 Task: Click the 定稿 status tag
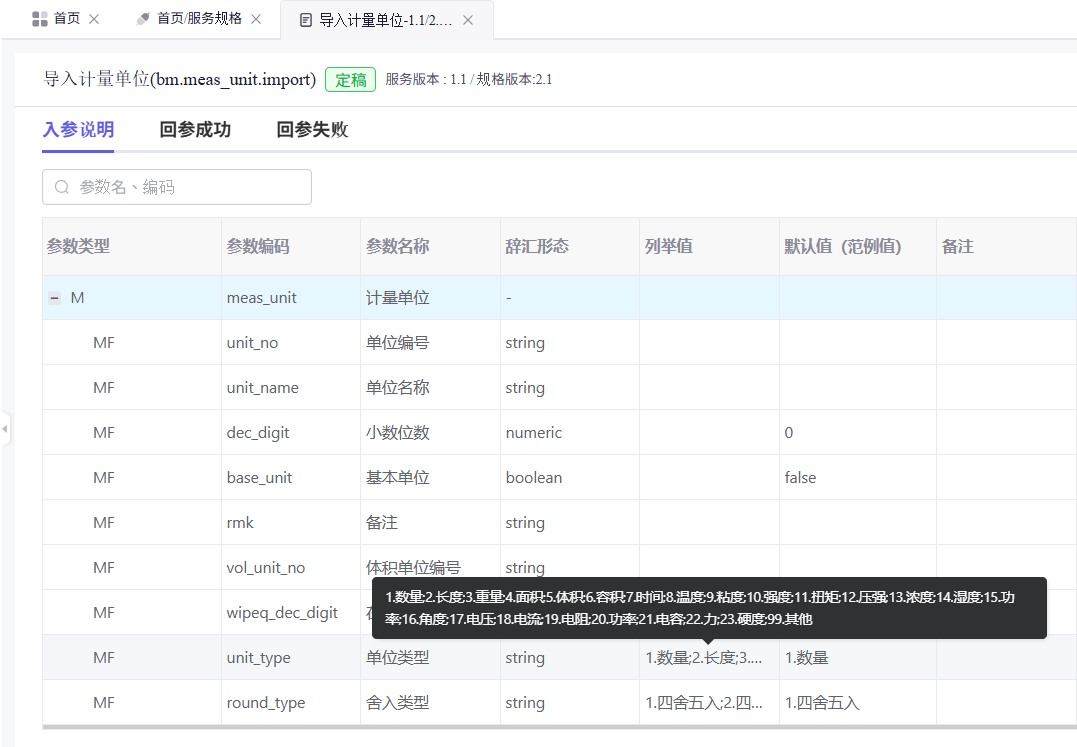pyautogui.click(x=350, y=80)
